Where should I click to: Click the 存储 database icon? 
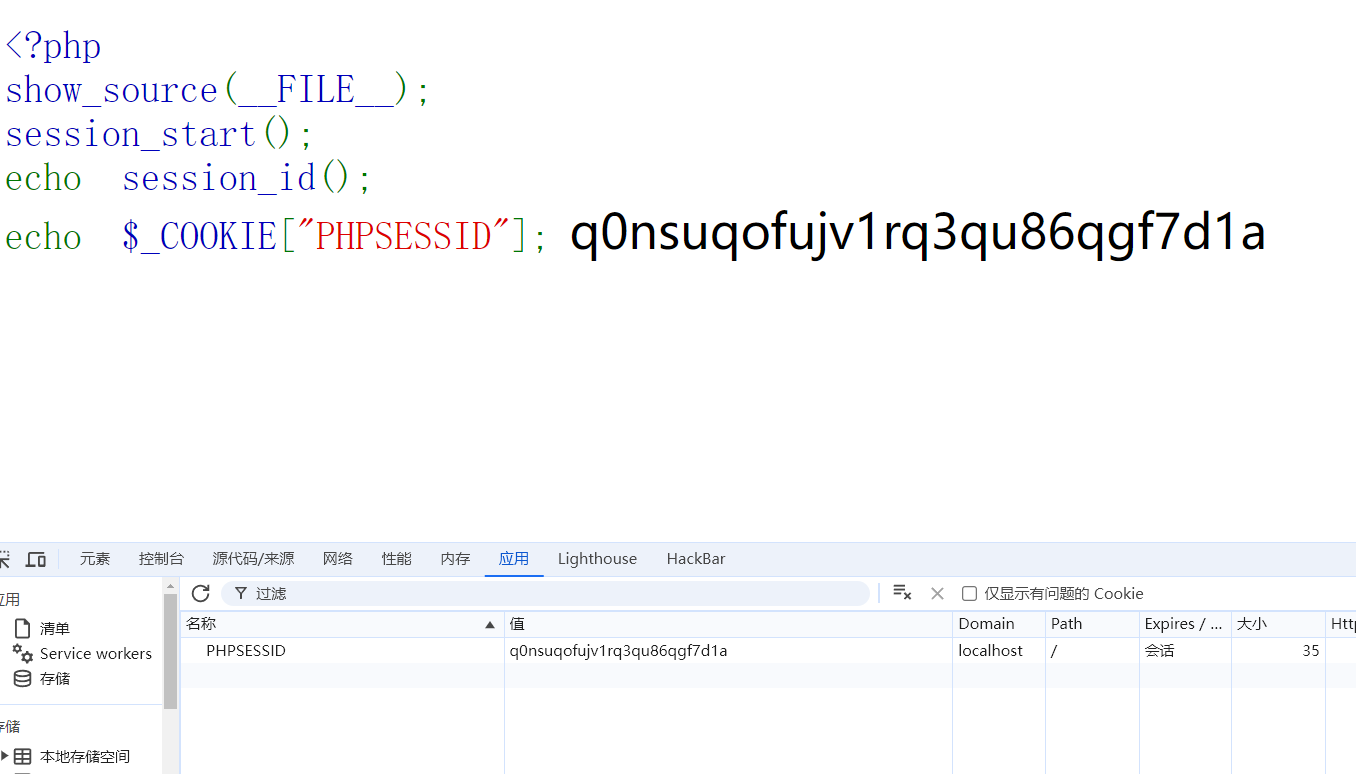point(22,678)
